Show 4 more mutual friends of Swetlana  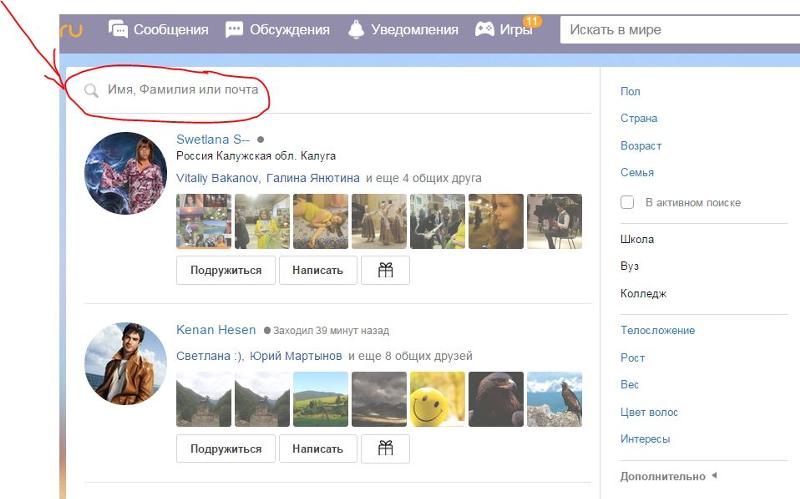423,178
